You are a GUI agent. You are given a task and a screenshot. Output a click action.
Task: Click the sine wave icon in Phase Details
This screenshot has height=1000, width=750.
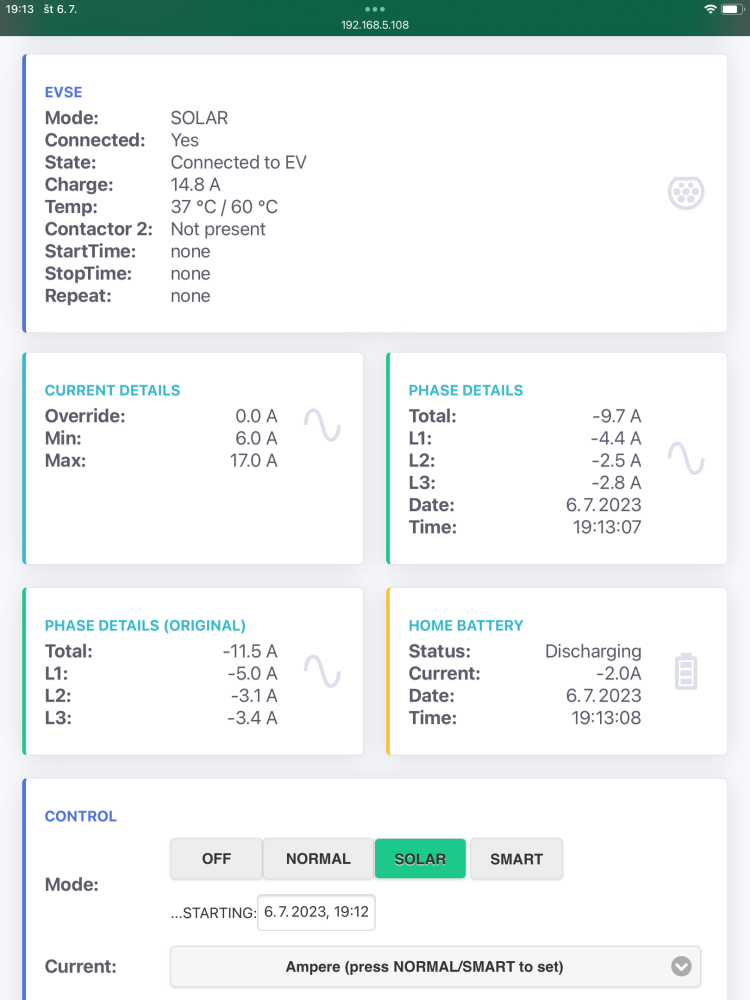[686, 459]
